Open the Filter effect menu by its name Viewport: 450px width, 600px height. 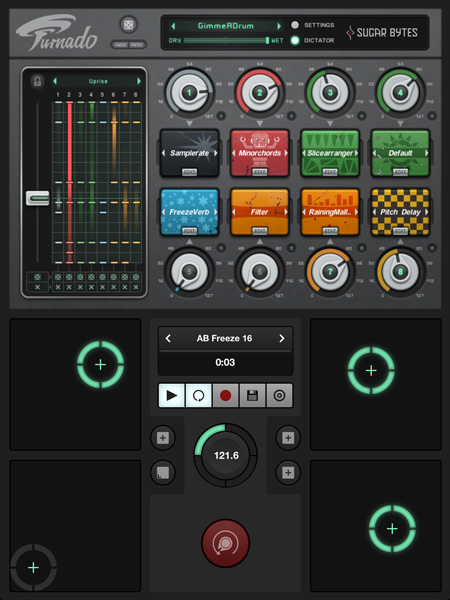[259, 212]
